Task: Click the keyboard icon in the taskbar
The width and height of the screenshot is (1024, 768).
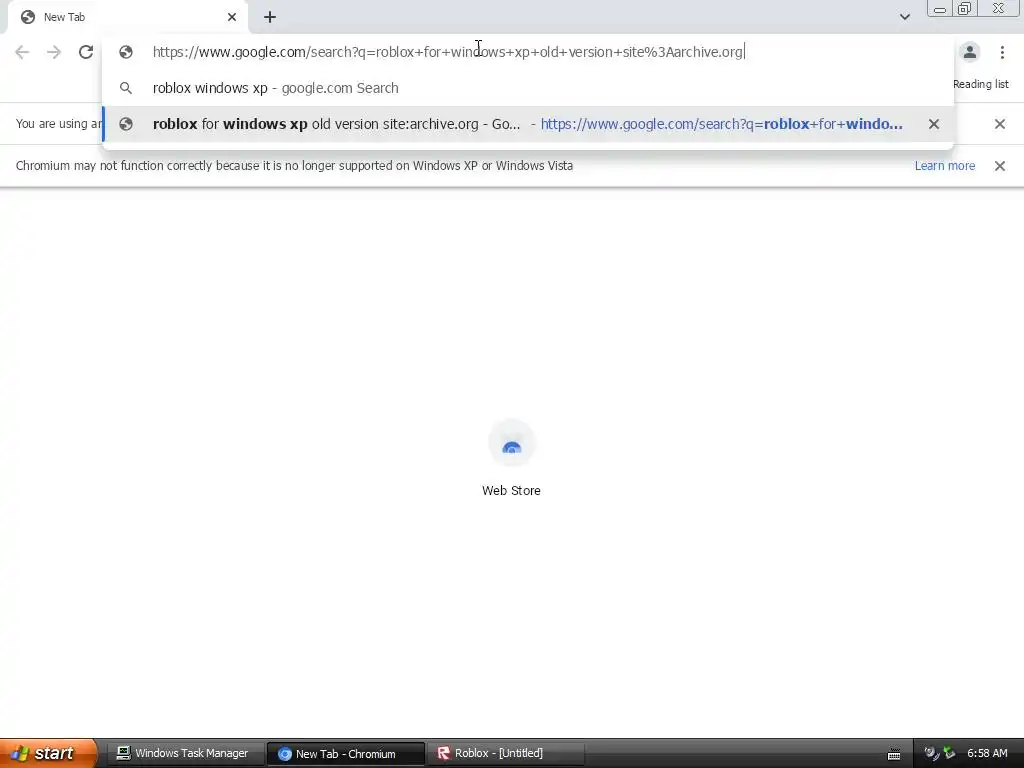Action: click(894, 754)
